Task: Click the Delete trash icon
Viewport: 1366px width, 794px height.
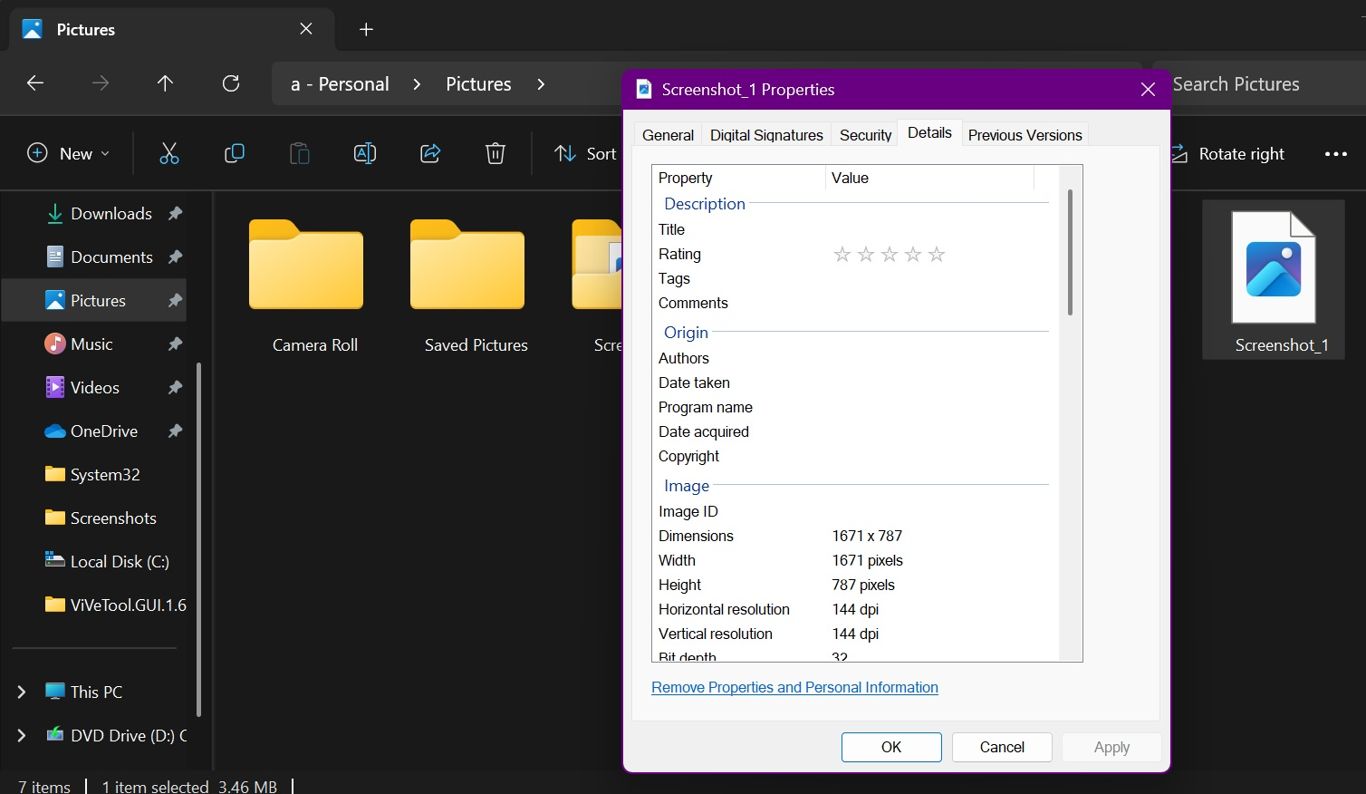Action: (494, 153)
